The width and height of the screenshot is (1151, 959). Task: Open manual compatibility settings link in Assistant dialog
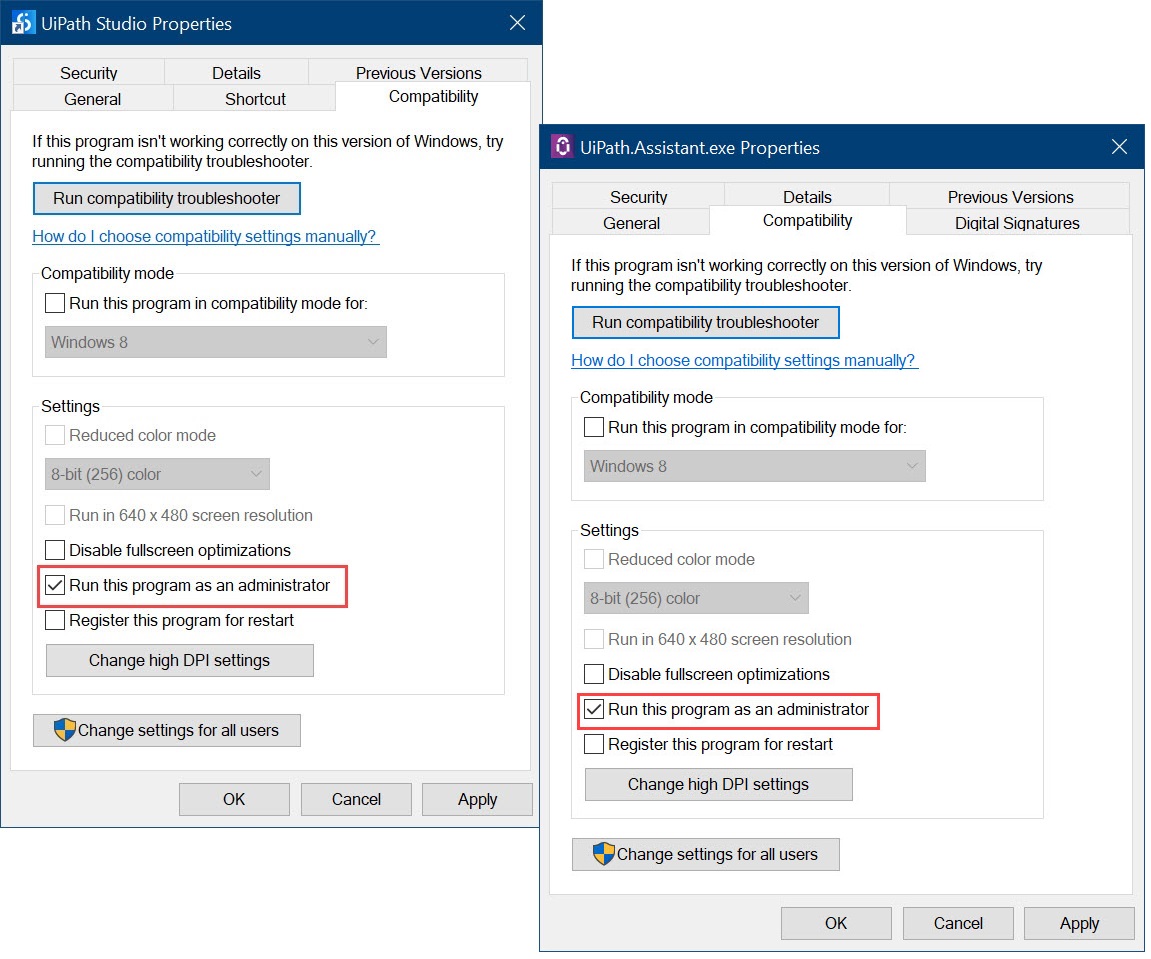744,360
